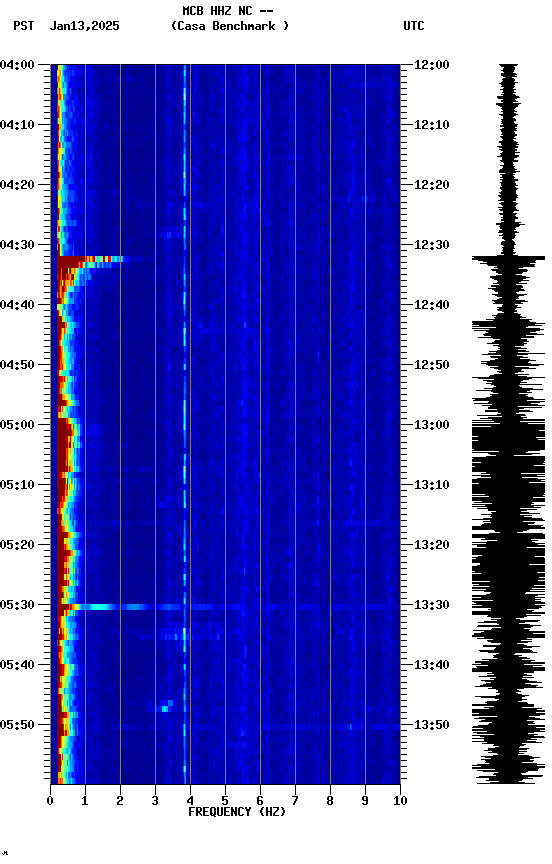Select the 05:20 PST time tick
The height and width of the screenshot is (864, 552).
(17, 545)
